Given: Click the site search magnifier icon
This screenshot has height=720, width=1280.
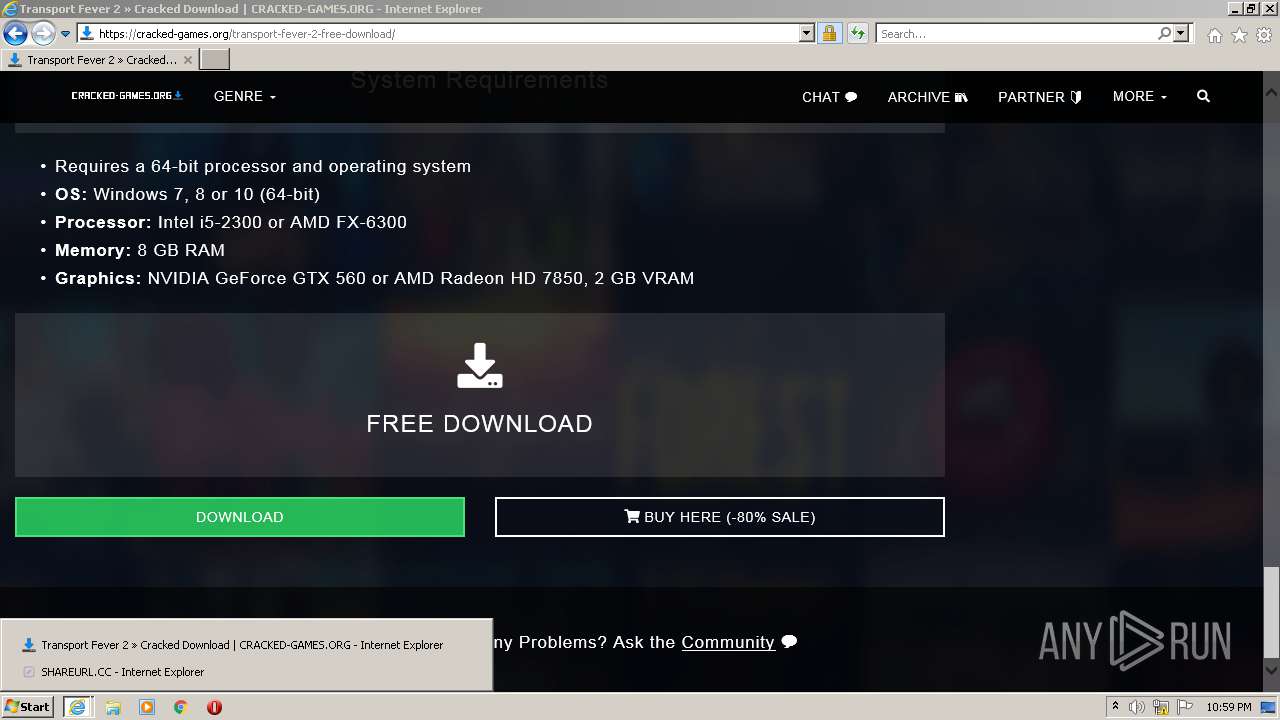Looking at the screenshot, I should [x=1203, y=97].
